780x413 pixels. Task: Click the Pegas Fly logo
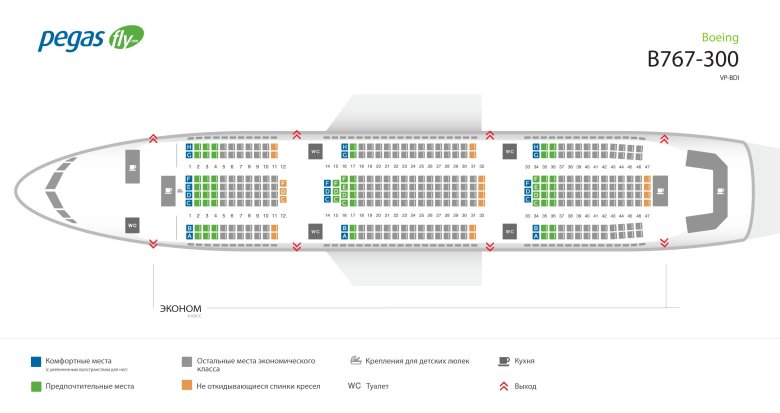[91, 38]
